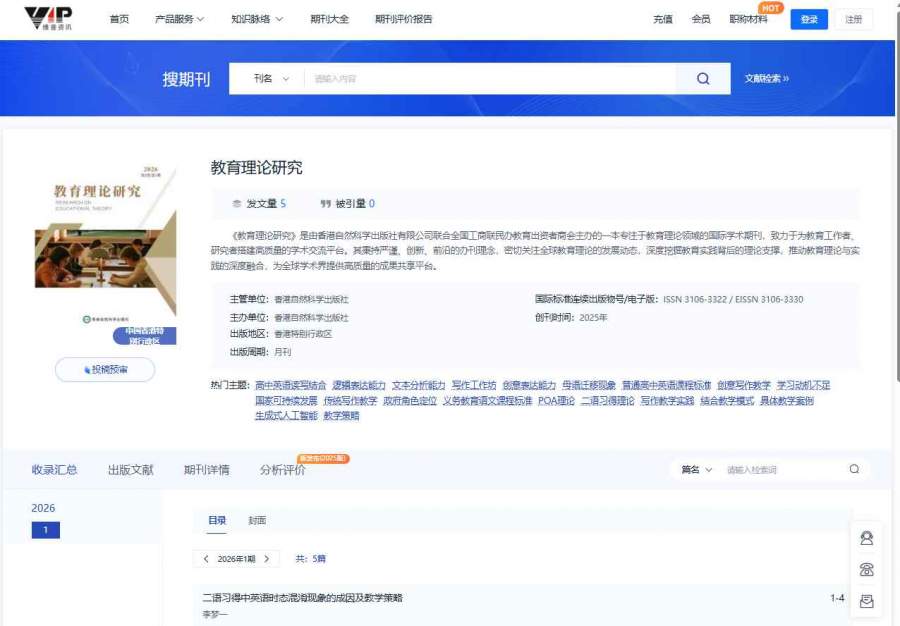900x626 pixels.
Task: Open the 篇名 filter dropdown
Action: click(696, 470)
